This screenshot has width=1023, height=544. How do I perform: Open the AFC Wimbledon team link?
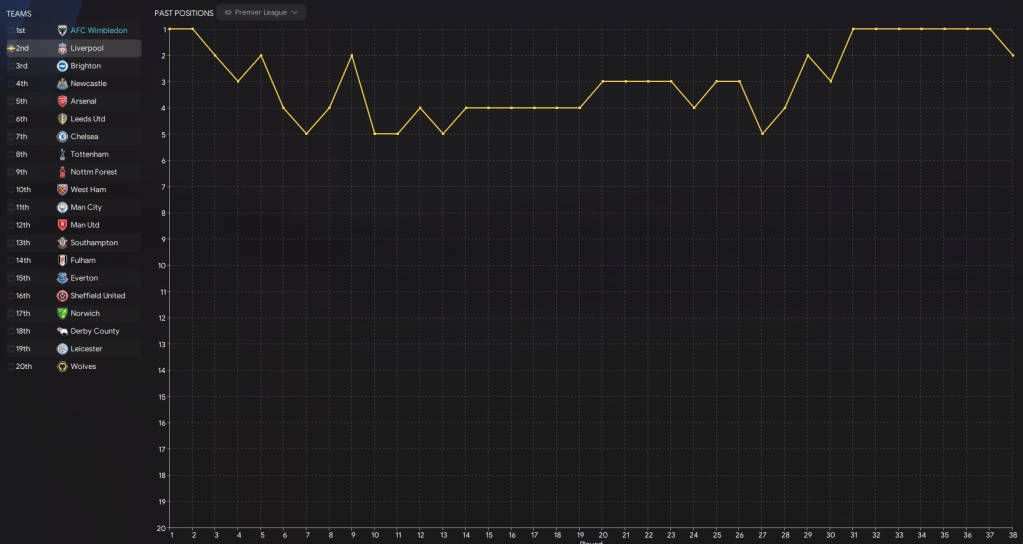click(99, 30)
